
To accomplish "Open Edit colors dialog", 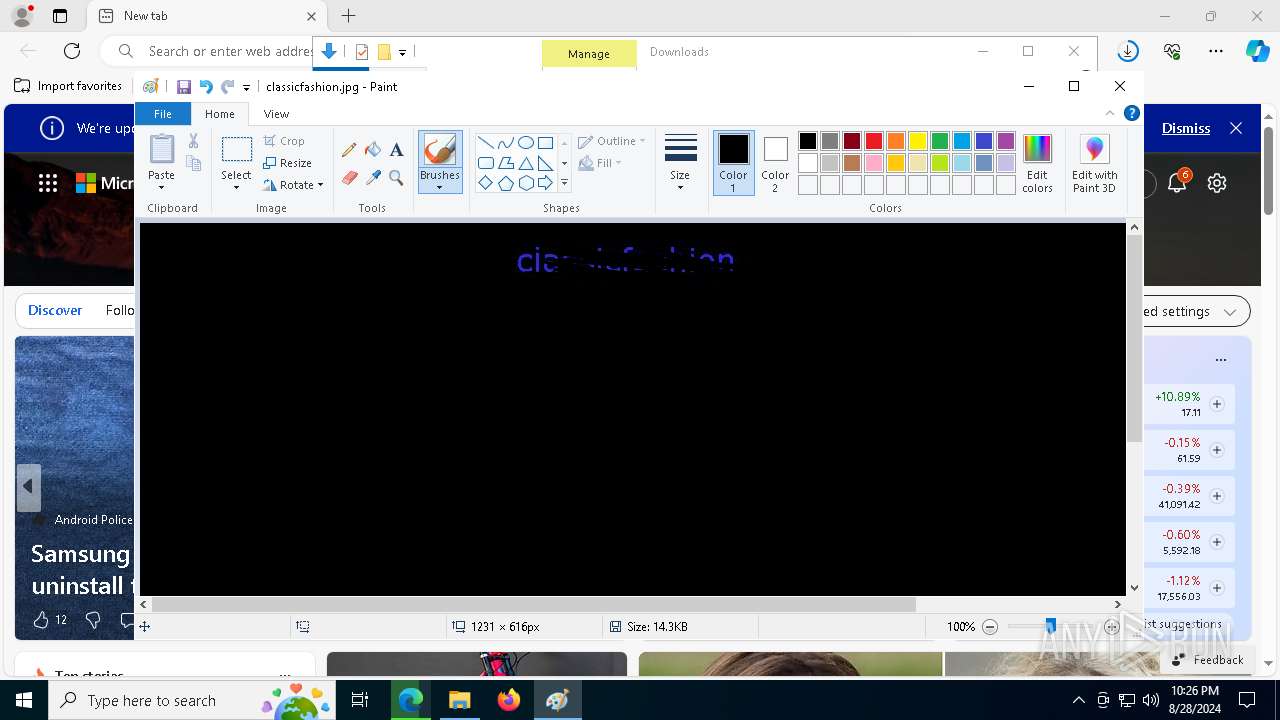I will (x=1037, y=163).
